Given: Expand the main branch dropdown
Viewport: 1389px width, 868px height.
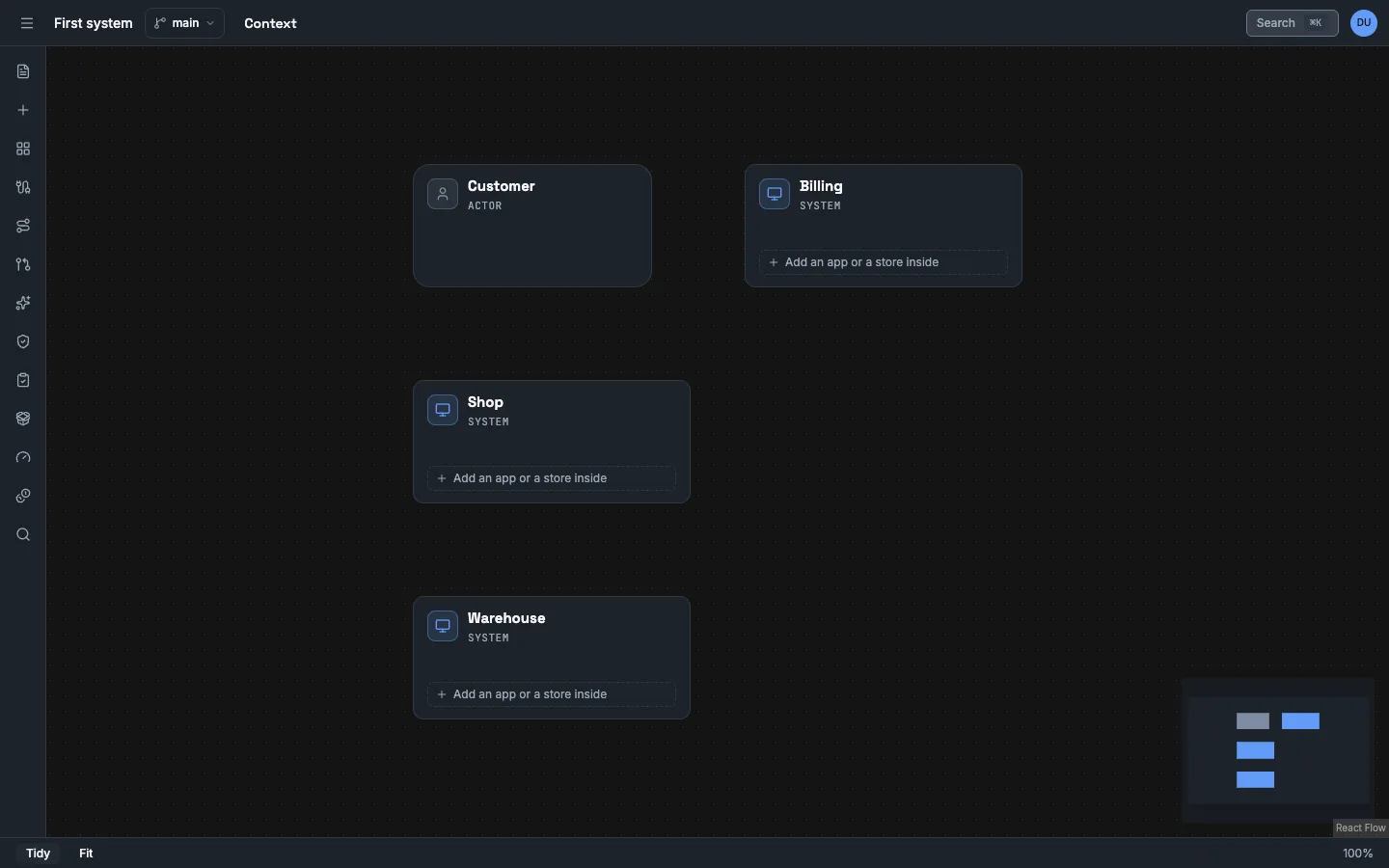Looking at the screenshot, I should [x=185, y=23].
